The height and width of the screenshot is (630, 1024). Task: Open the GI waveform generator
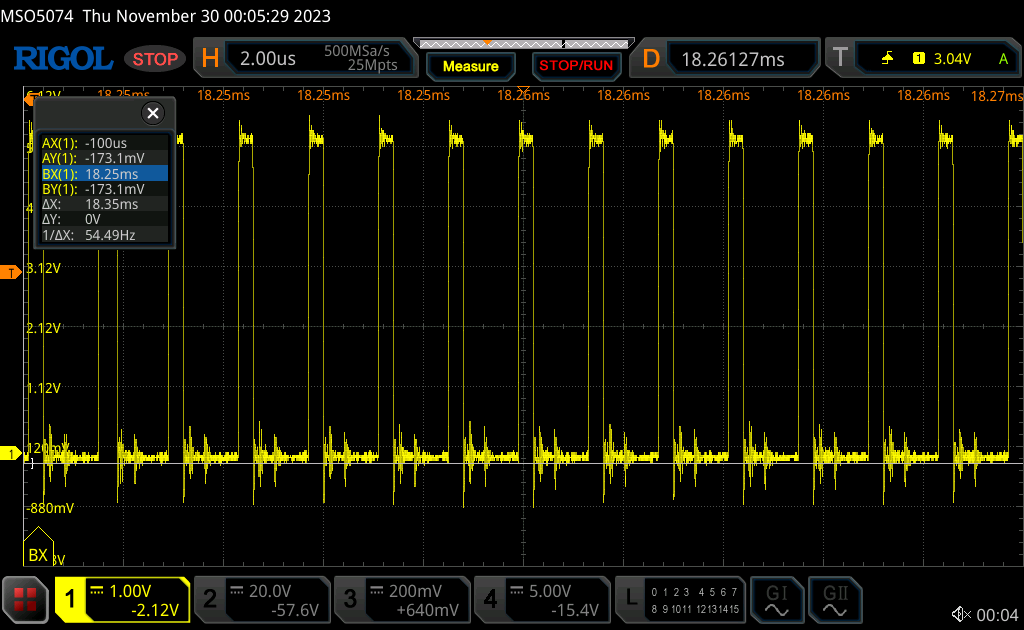coord(777,599)
